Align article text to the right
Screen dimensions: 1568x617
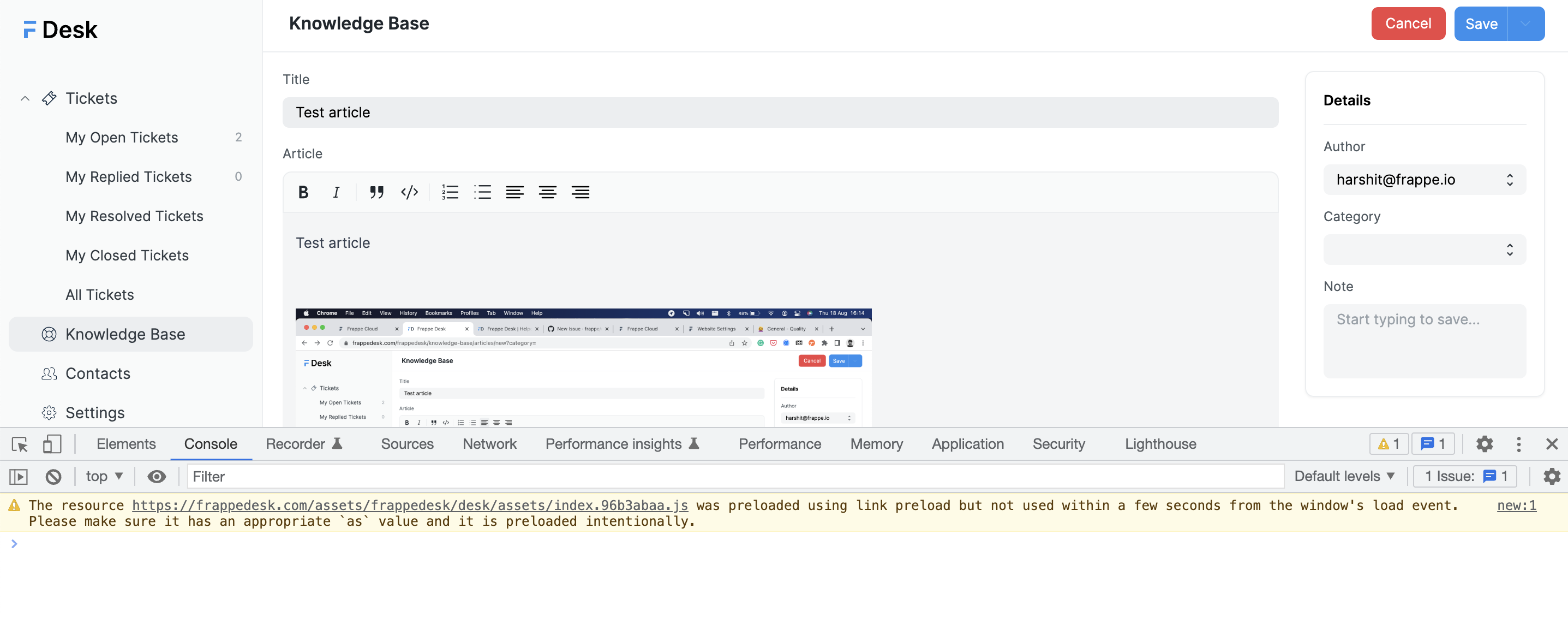click(580, 192)
